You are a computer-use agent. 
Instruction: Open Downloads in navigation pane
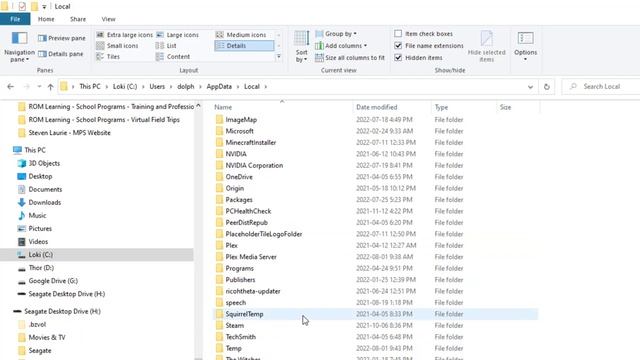pos(44,202)
